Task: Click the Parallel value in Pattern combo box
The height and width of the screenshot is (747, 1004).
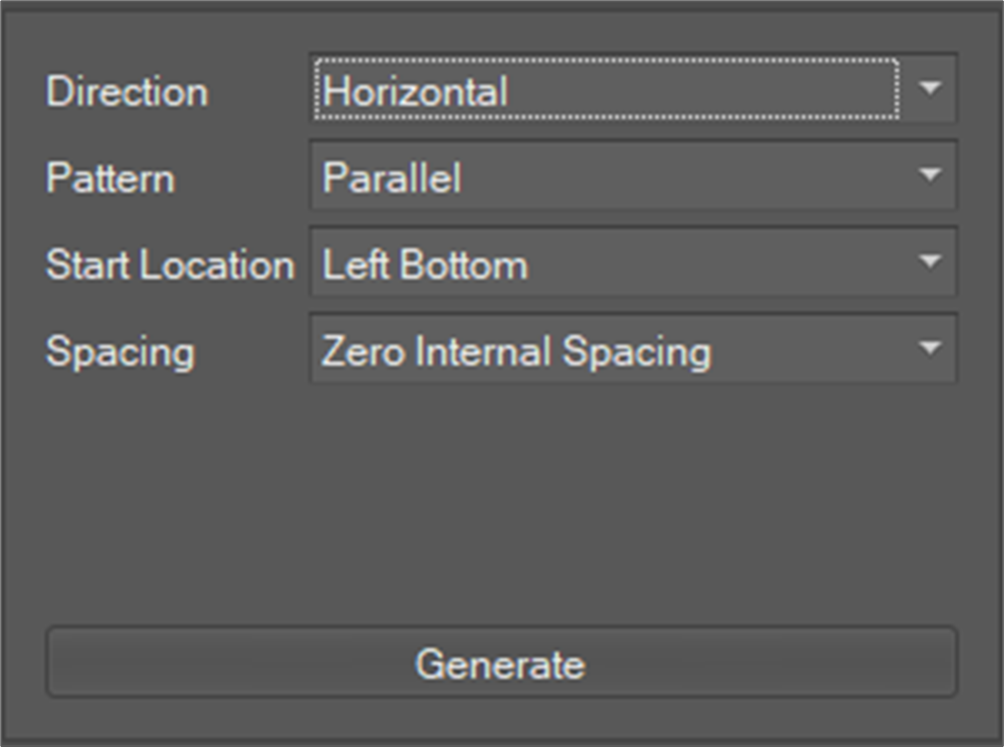Action: click(392, 178)
